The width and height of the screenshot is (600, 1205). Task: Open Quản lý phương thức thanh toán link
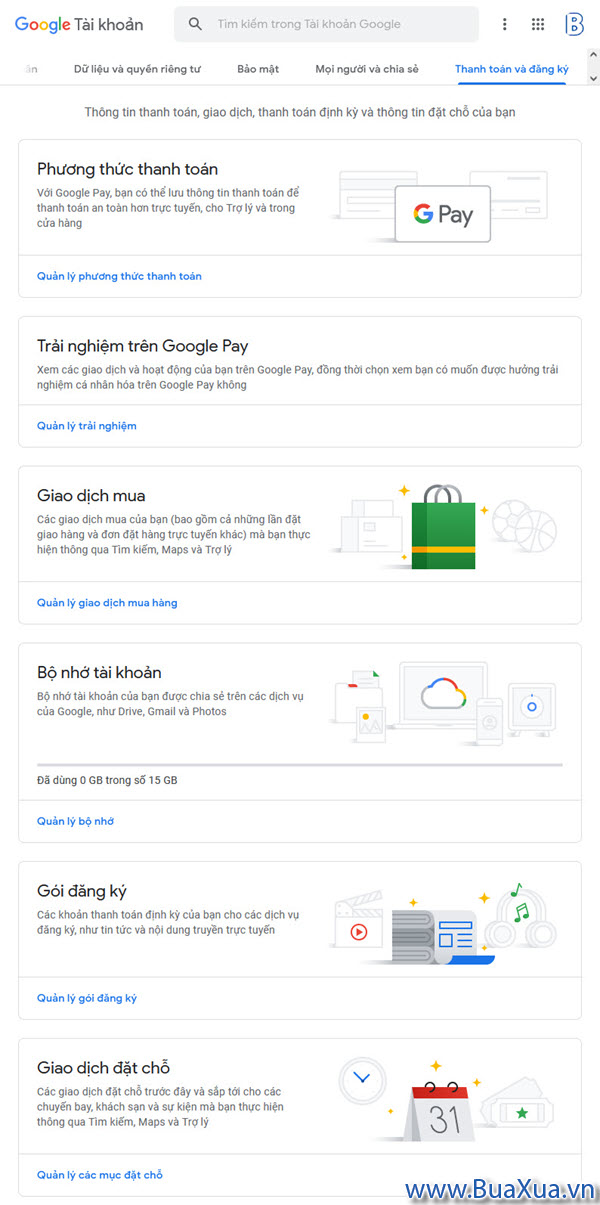(x=119, y=276)
